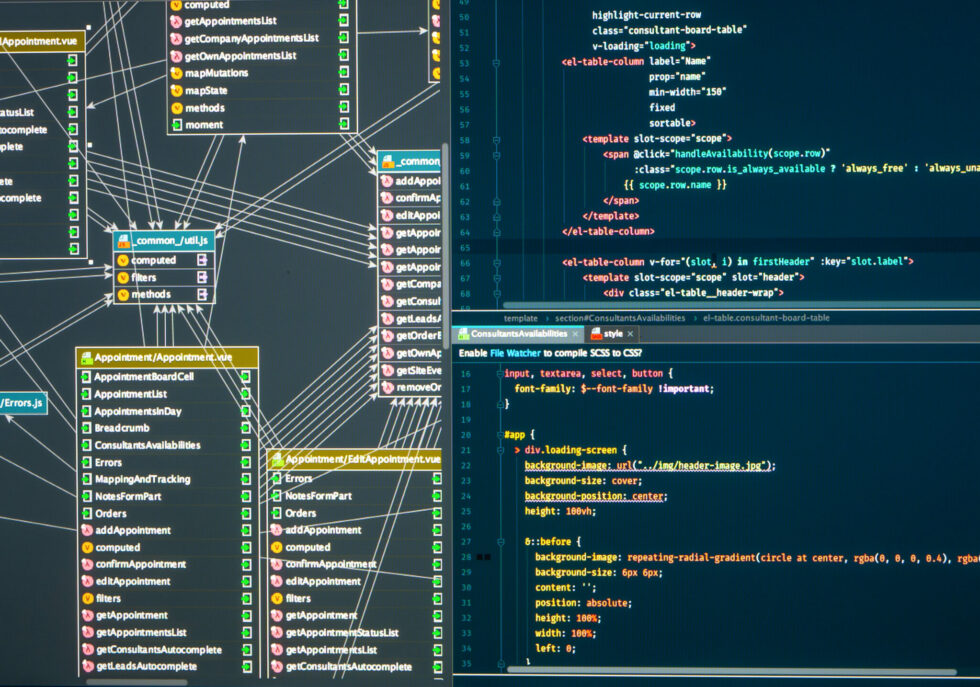The width and height of the screenshot is (980, 687).
Task: Click port icon on util.js filters row
Action: click(202, 277)
